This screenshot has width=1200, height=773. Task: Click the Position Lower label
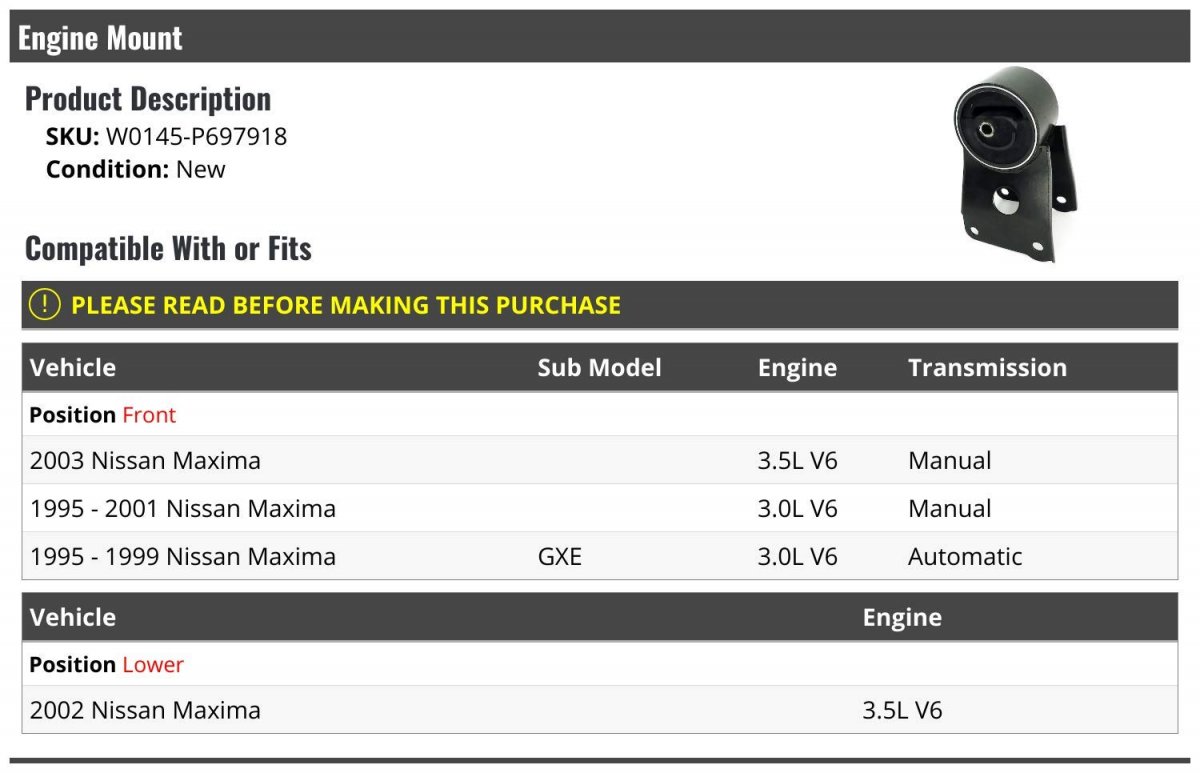(x=107, y=664)
